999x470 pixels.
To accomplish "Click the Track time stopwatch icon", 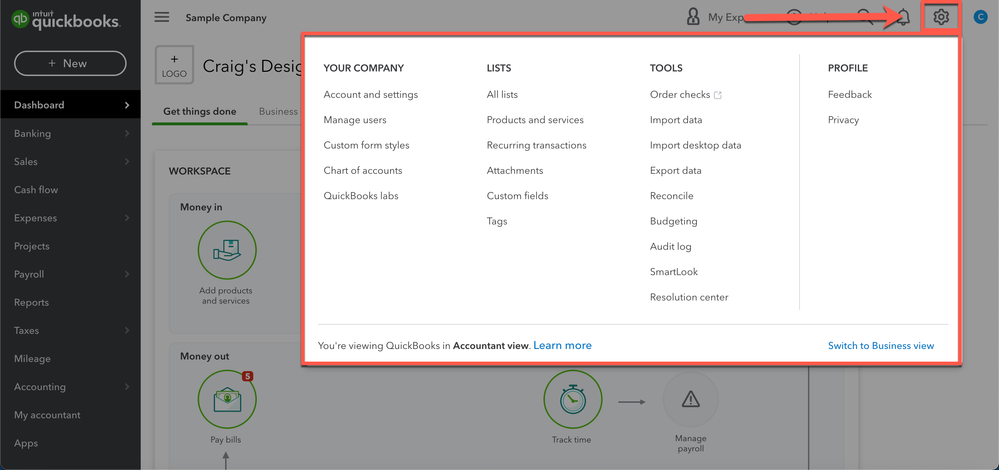I will tap(572, 399).
